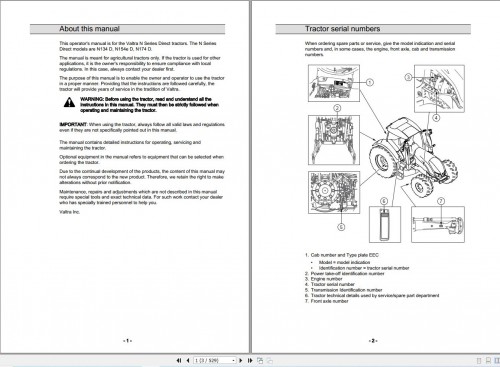Click the paragraph 'When ordering spare parts or service'
Screen dimensions: 500x367
(x=380, y=49)
